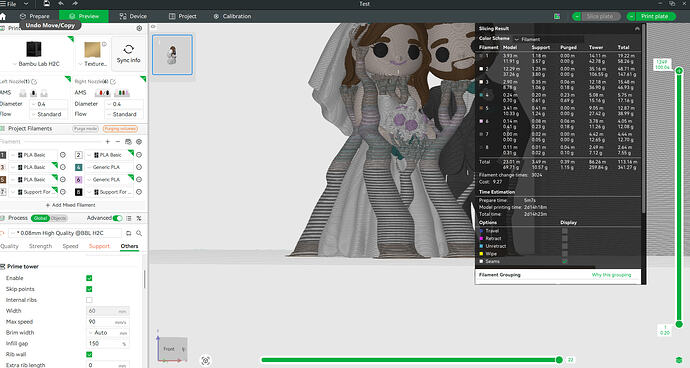The width and height of the screenshot is (690, 368).
Task: Remove a filament with the minus icon
Action: click(x=117, y=142)
